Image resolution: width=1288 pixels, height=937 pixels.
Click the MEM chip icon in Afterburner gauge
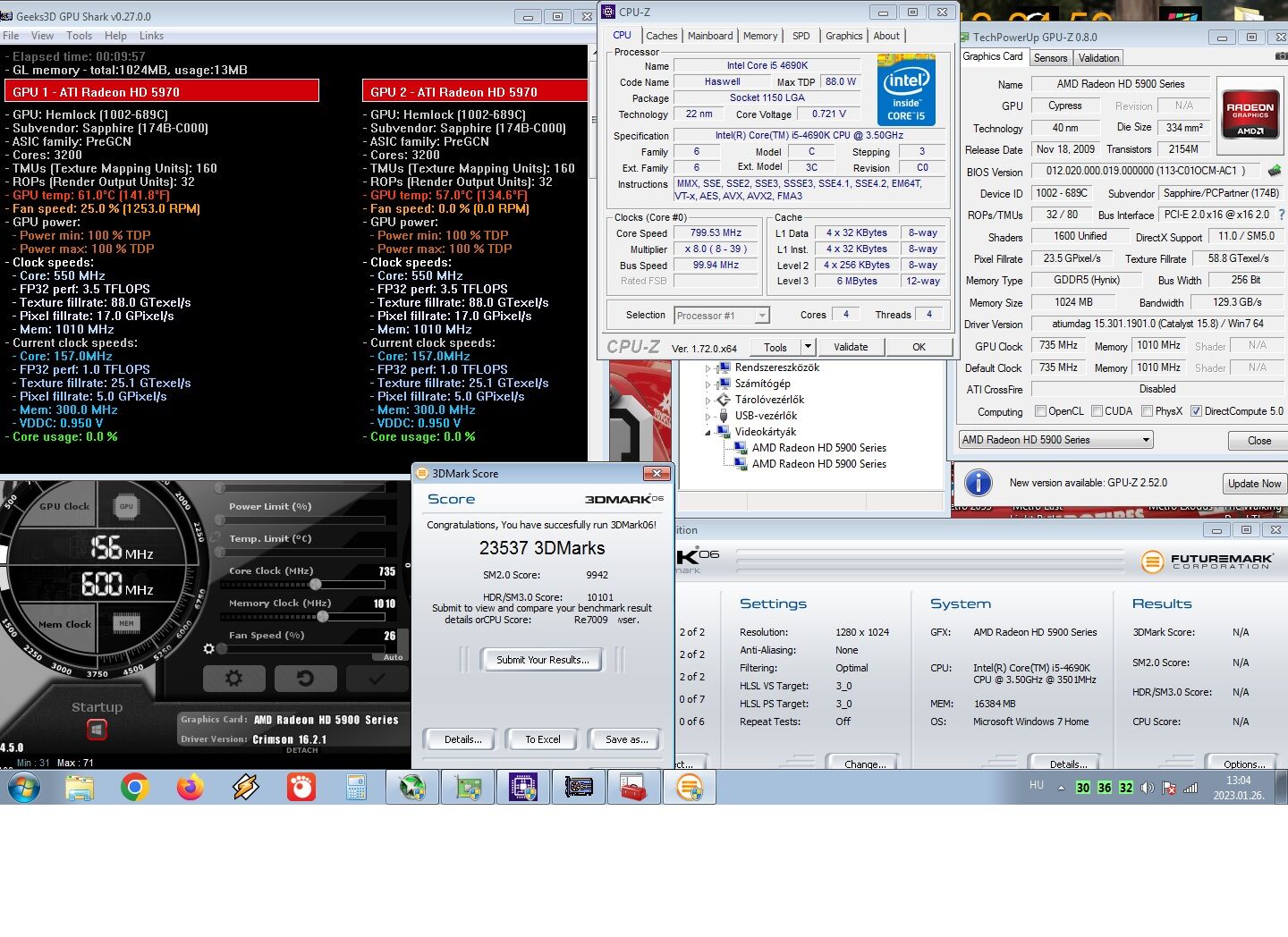126,623
